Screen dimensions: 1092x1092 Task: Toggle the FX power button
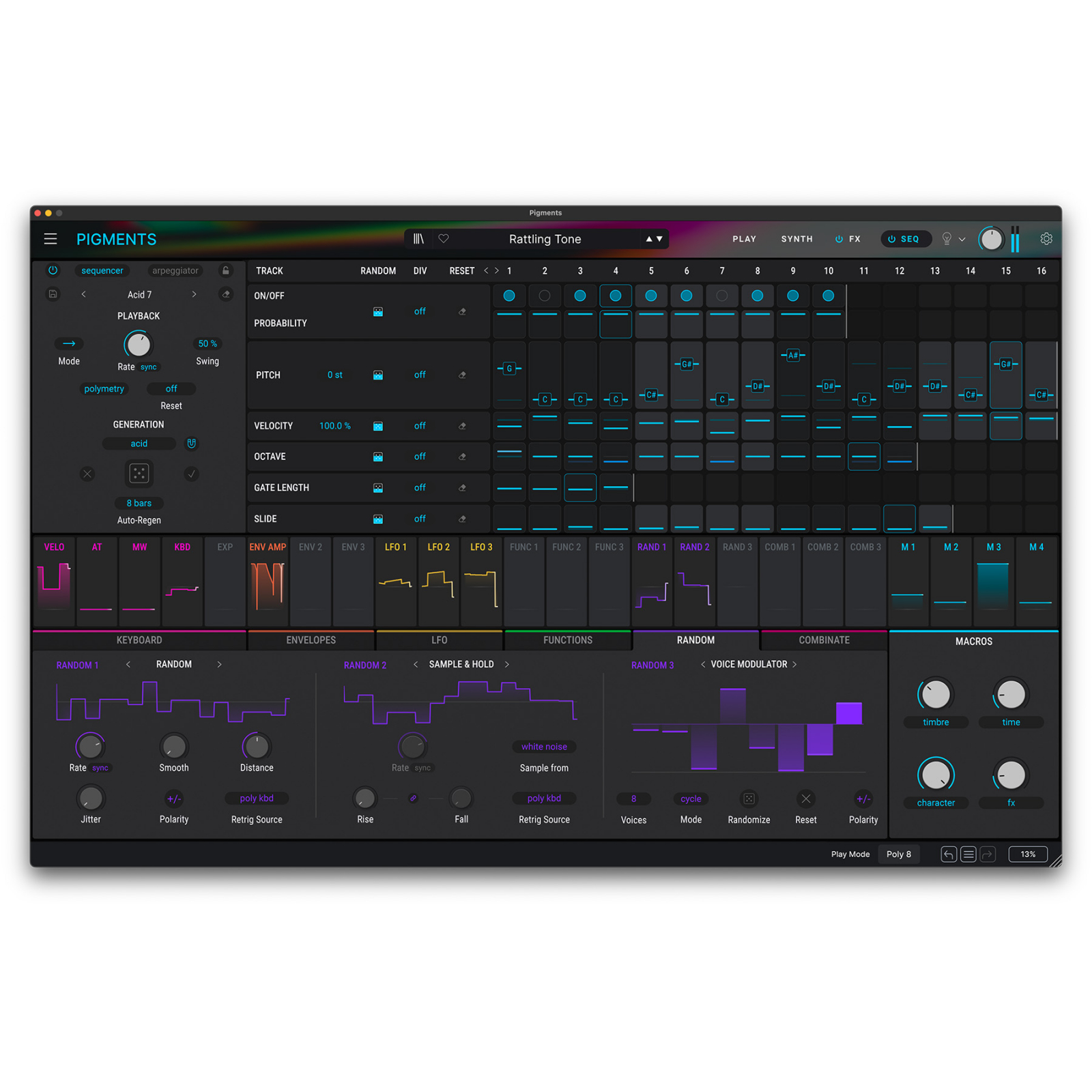click(839, 239)
